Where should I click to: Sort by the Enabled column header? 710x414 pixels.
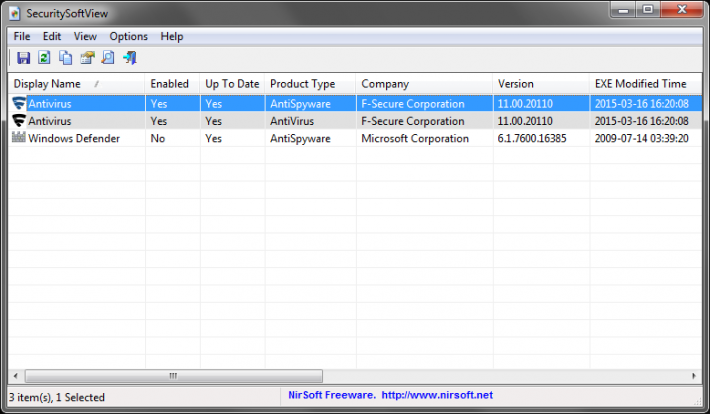(x=173, y=84)
